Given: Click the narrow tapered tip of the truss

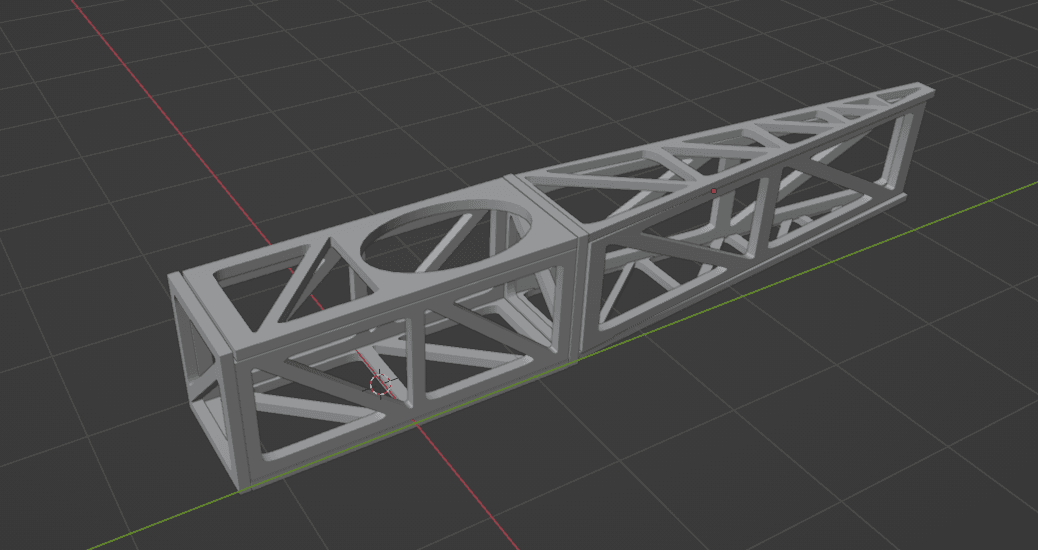Looking at the screenshot, I should pyautogui.click(x=925, y=93).
